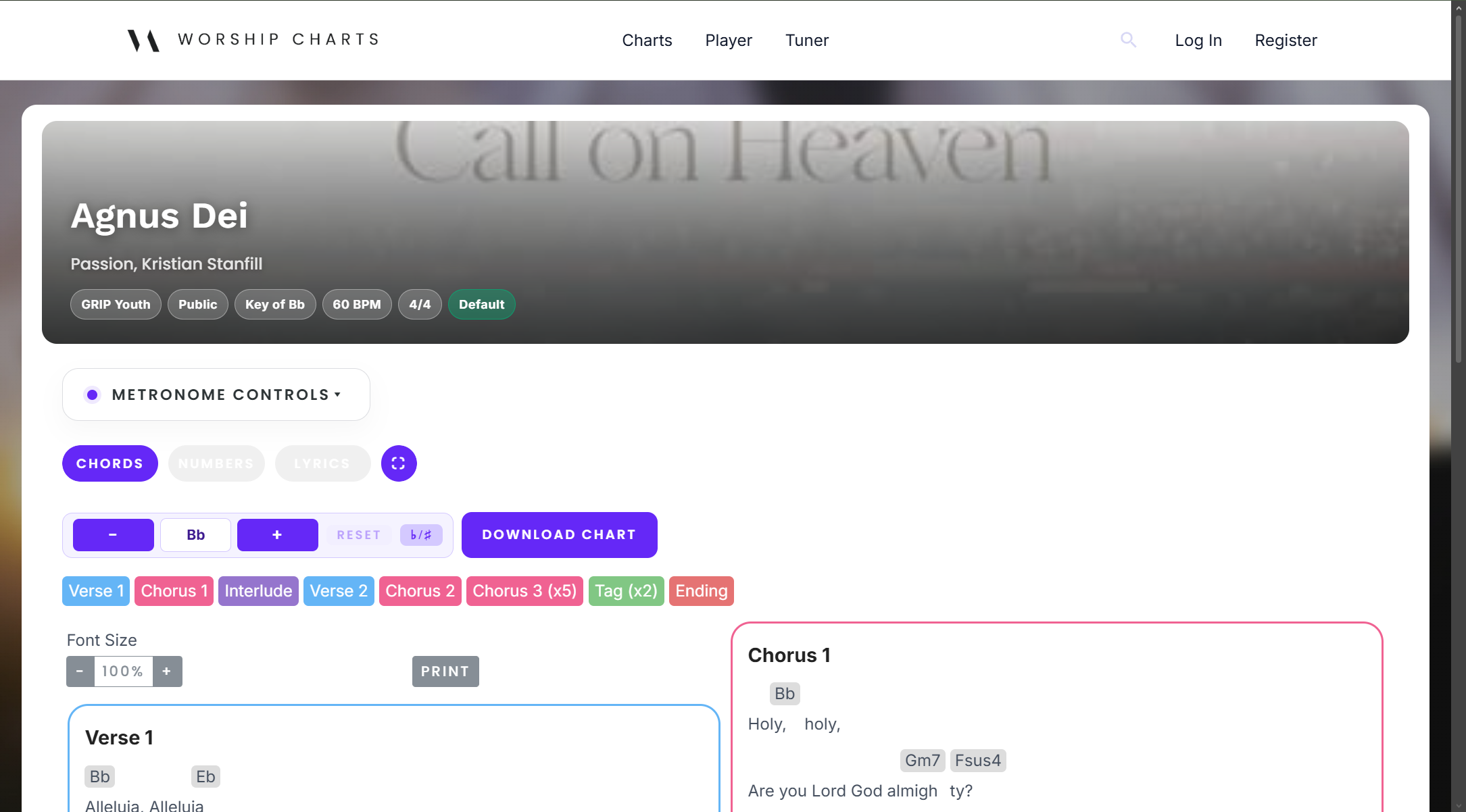Jump to Verse 1 section

(96, 591)
